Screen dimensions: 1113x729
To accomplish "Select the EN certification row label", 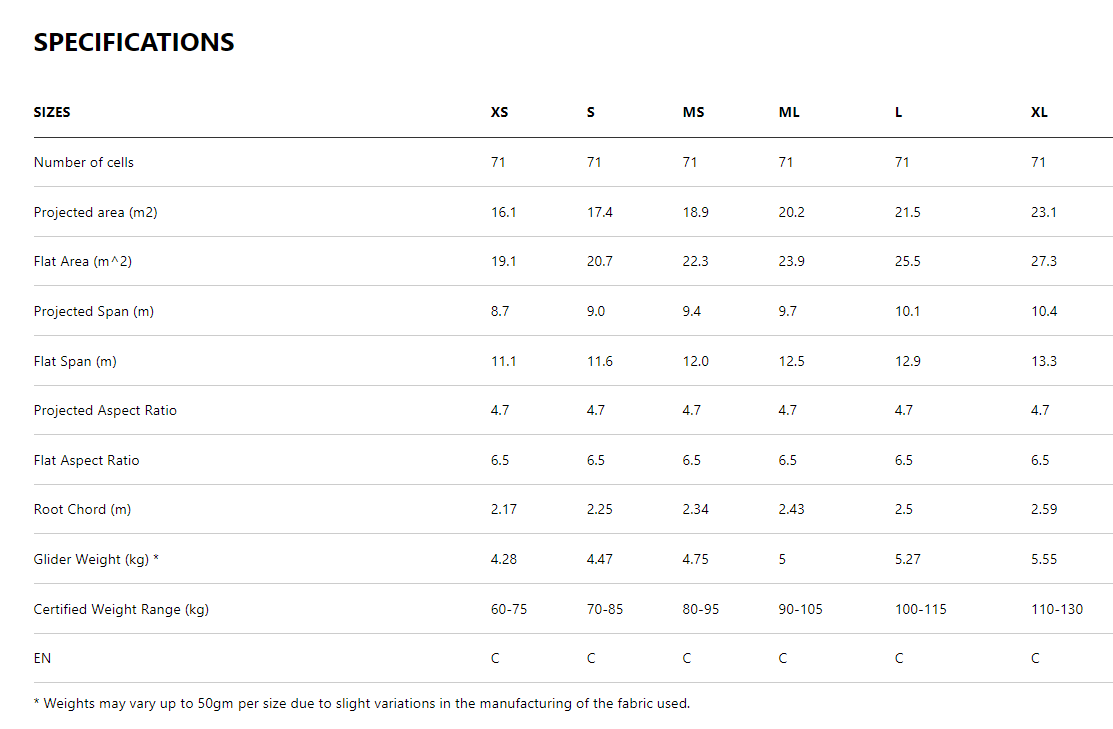I will pos(42,658).
